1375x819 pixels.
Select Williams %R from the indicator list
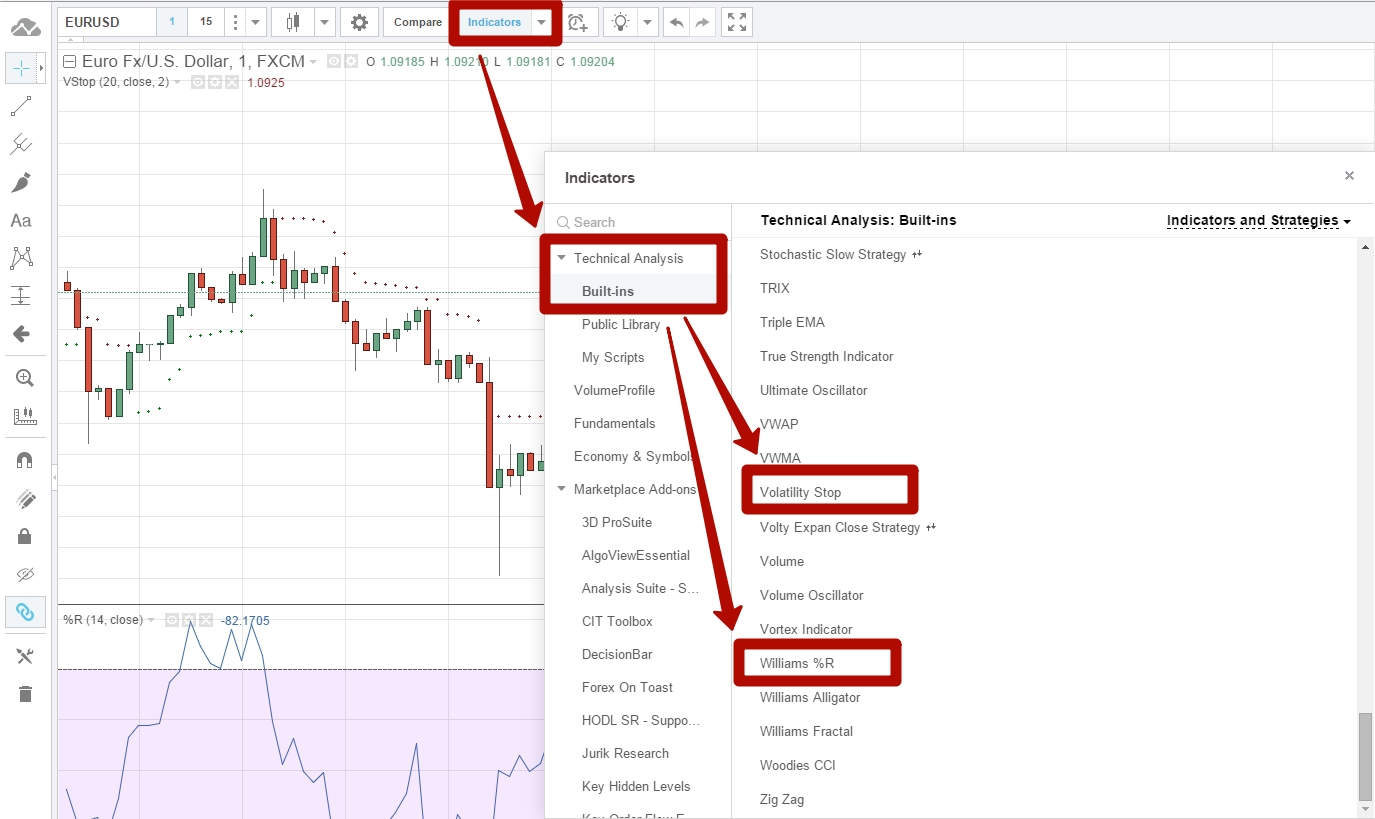[797, 663]
